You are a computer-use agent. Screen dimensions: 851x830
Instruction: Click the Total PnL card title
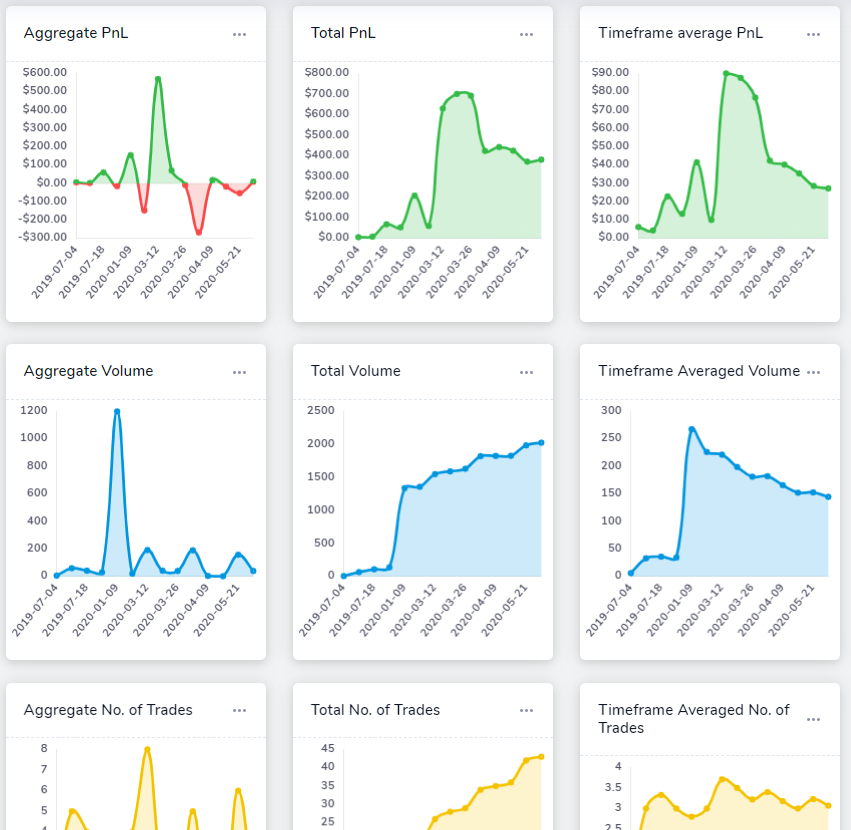point(343,33)
